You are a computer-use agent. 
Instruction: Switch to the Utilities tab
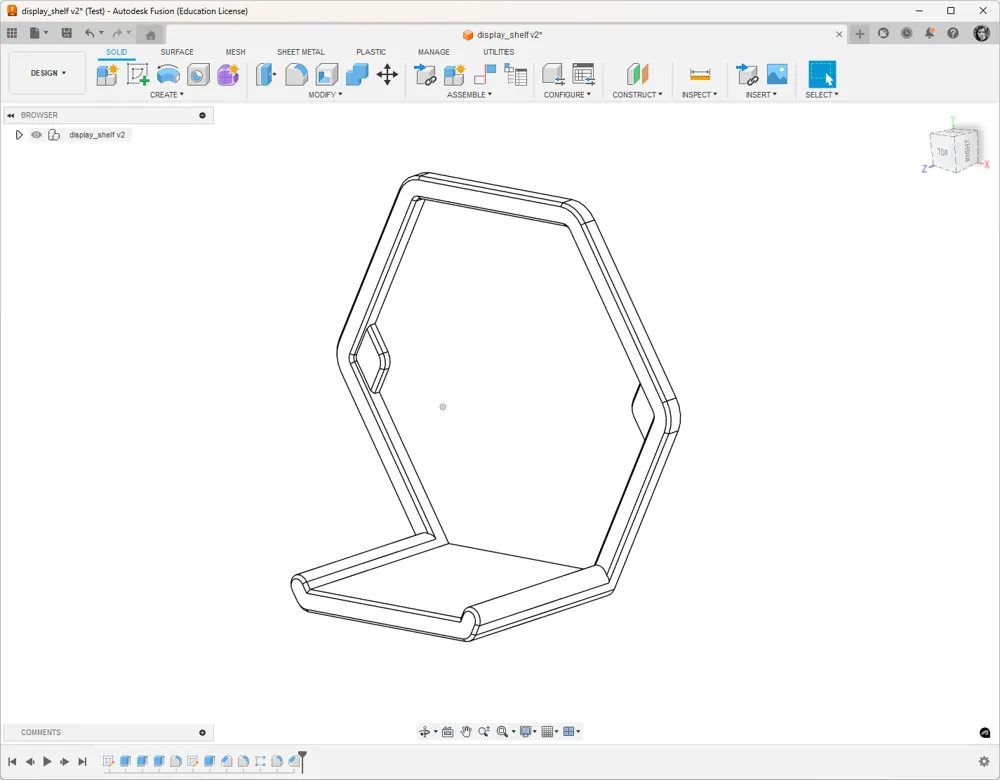tap(498, 52)
